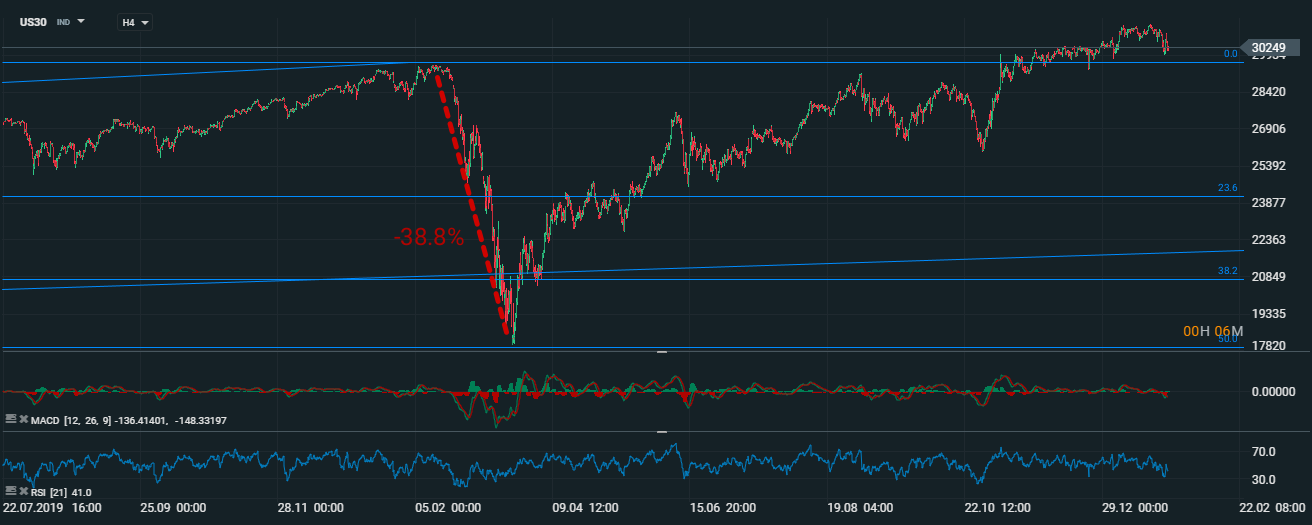Click the current price tag 30249

(1268, 47)
